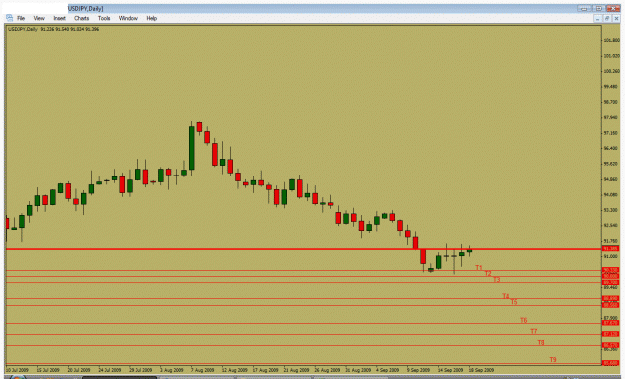
Task: Select the T9 target label
Action: (x=553, y=359)
